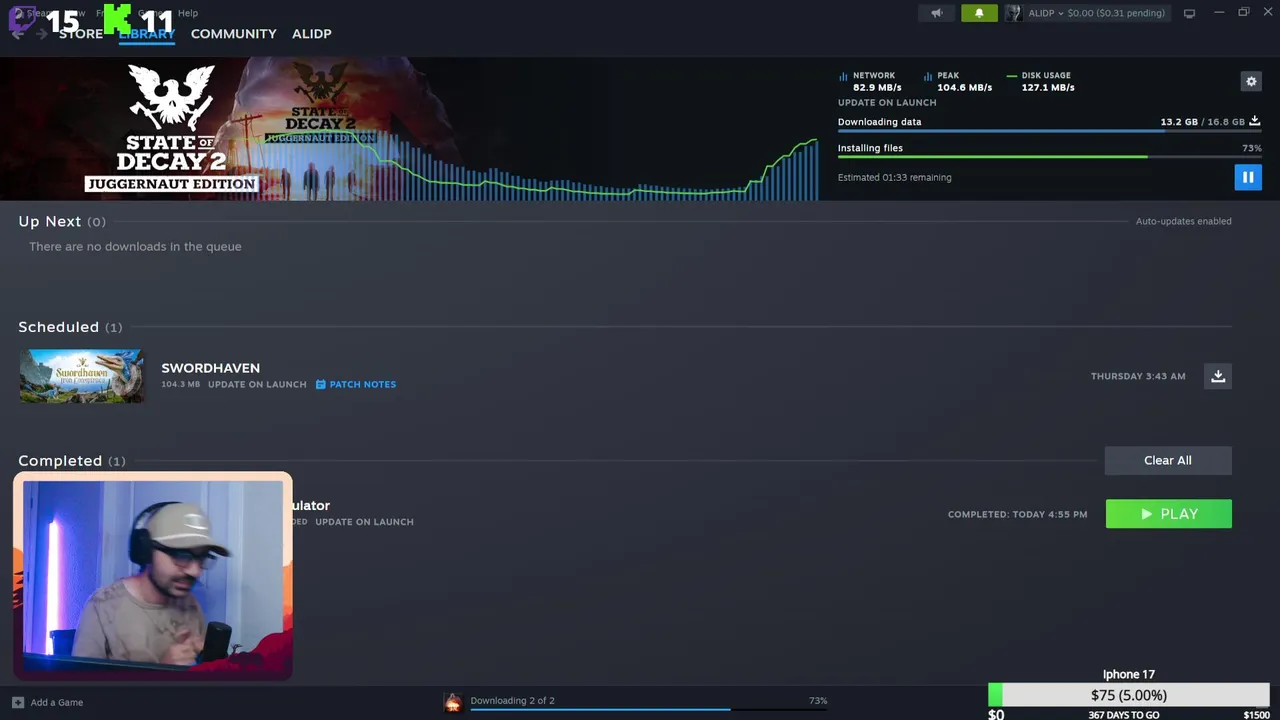Play the completed game
Viewport: 1280px width, 720px height.
tap(1168, 514)
